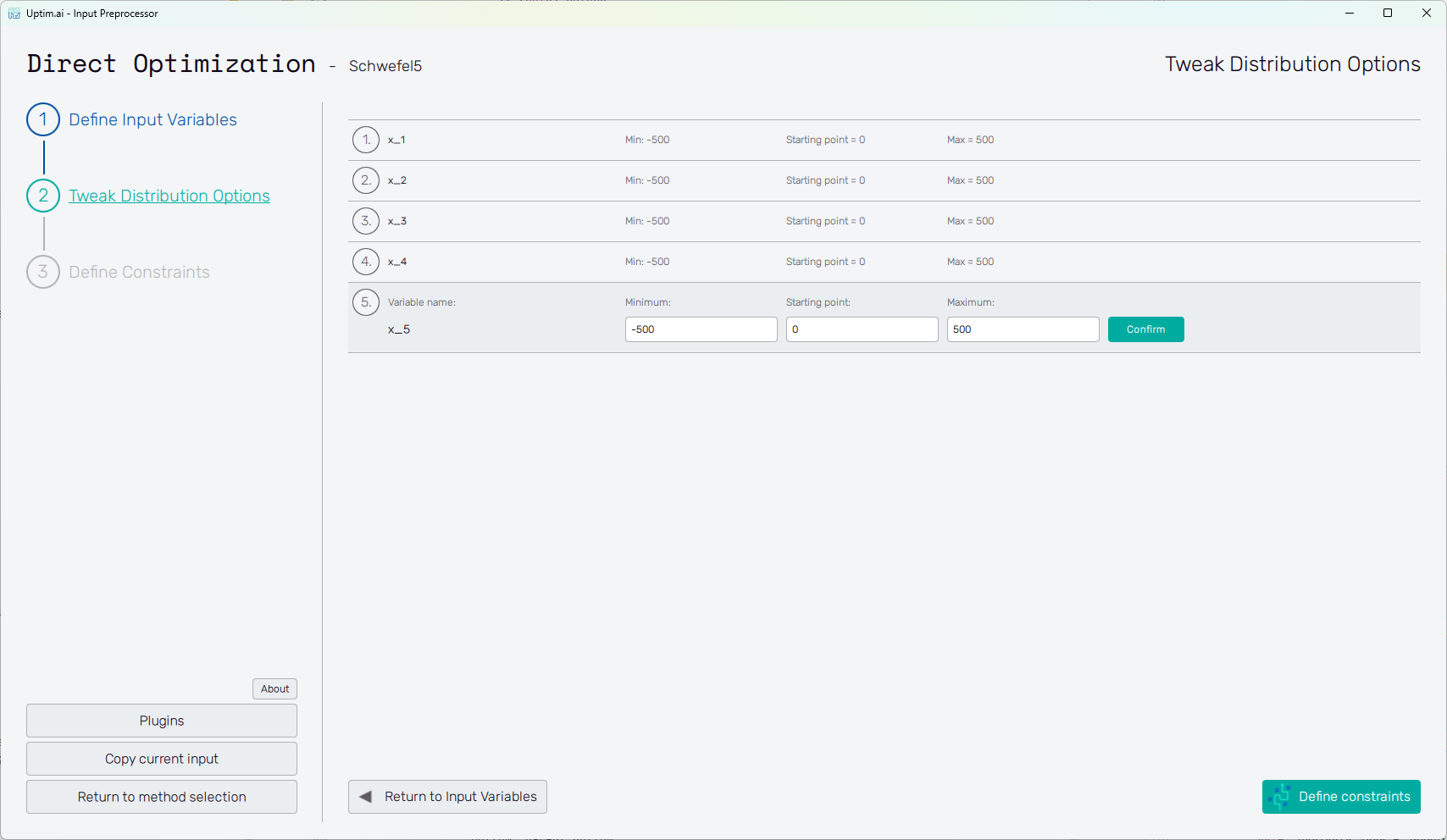The width and height of the screenshot is (1447, 840).
Task: Open the Plugins button
Action: point(162,721)
